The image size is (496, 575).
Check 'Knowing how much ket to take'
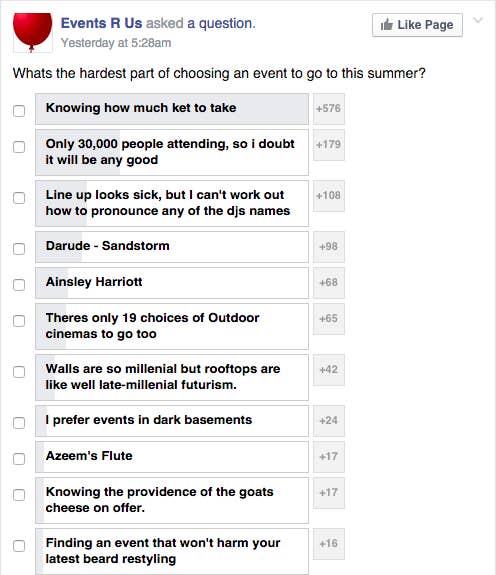[x=19, y=111]
